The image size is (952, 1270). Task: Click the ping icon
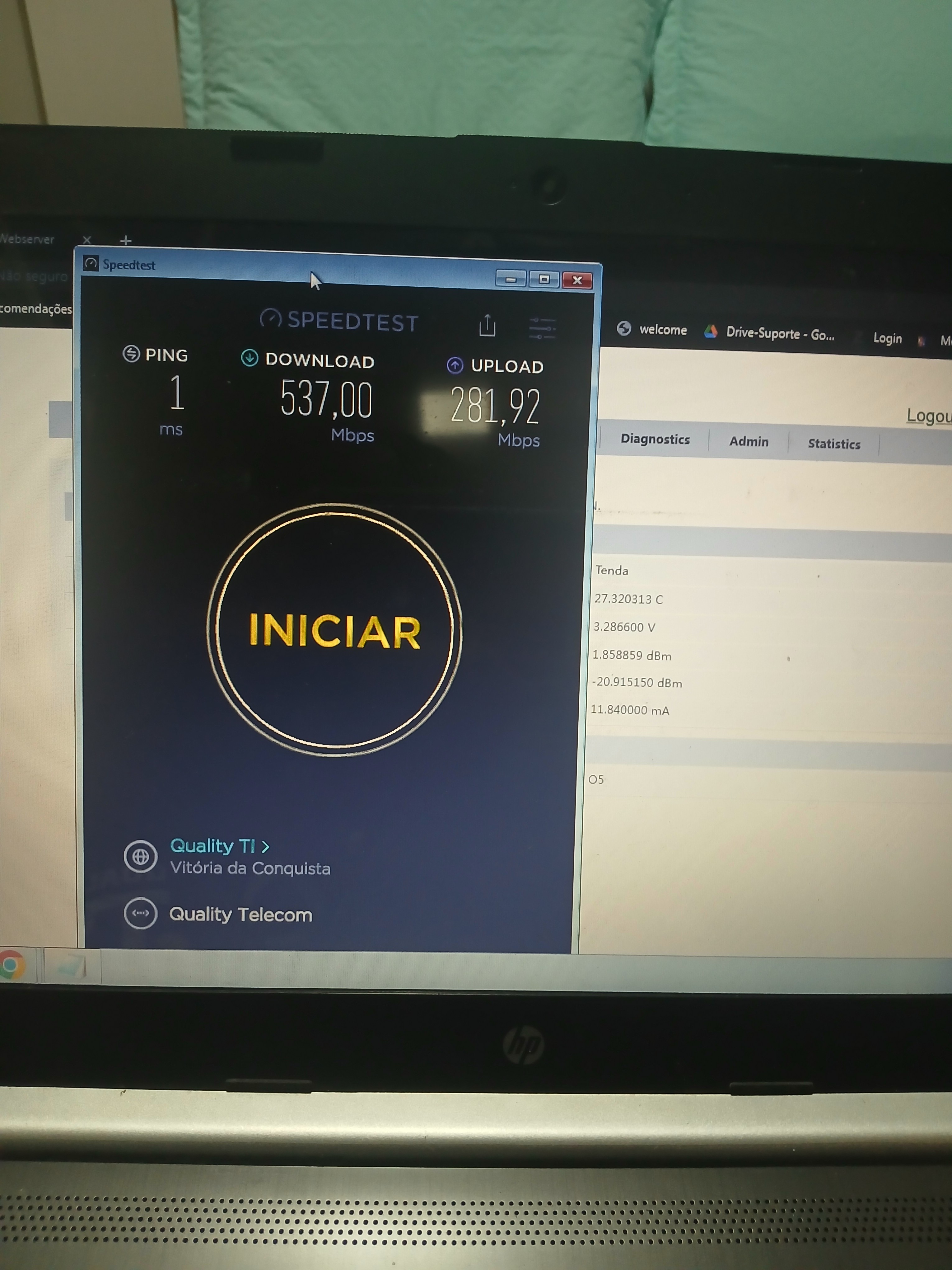pyautogui.click(x=131, y=354)
